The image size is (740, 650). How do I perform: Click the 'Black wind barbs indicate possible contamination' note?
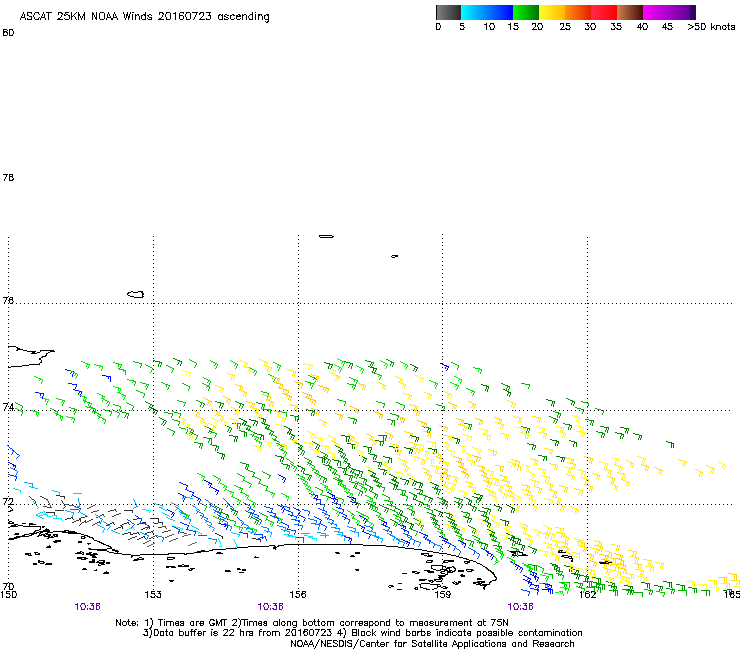pos(460,633)
